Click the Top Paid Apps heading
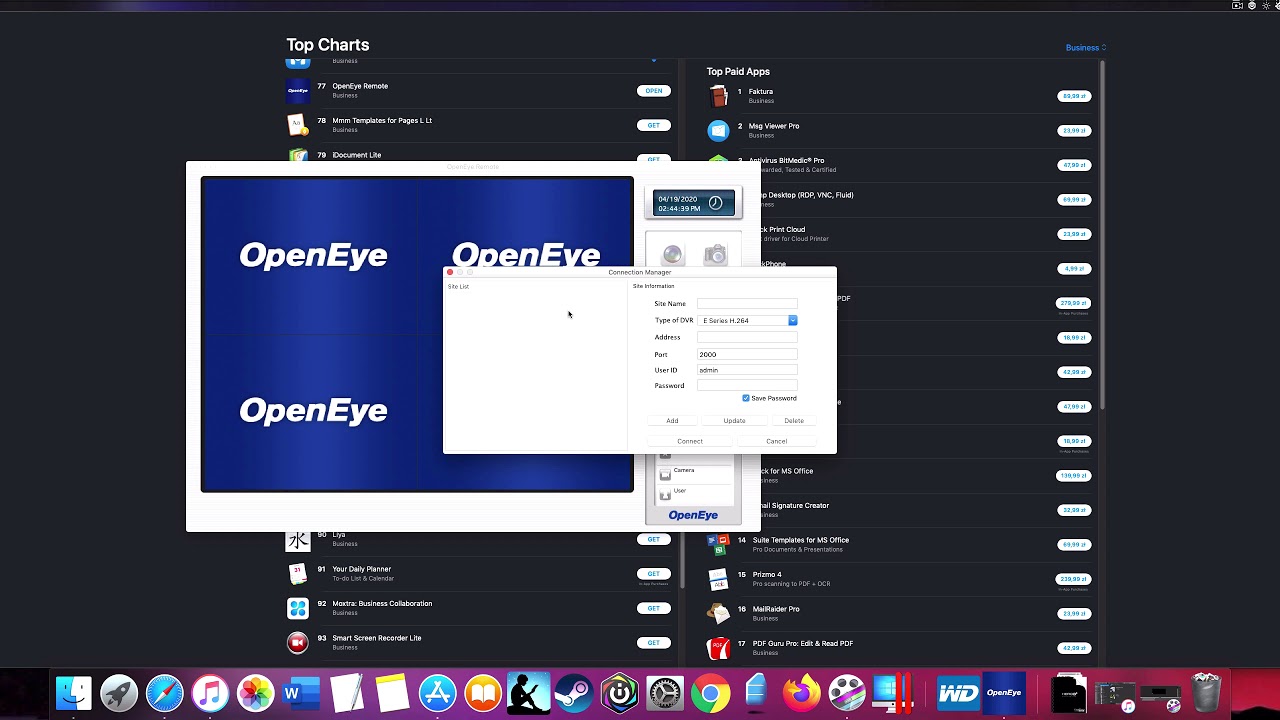 coord(738,72)
